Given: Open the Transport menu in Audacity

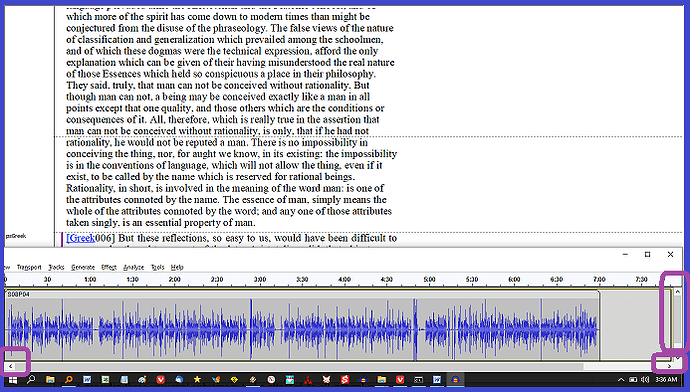Looking at the screenshot, I should pyautogui.click(x=29, y=267).
